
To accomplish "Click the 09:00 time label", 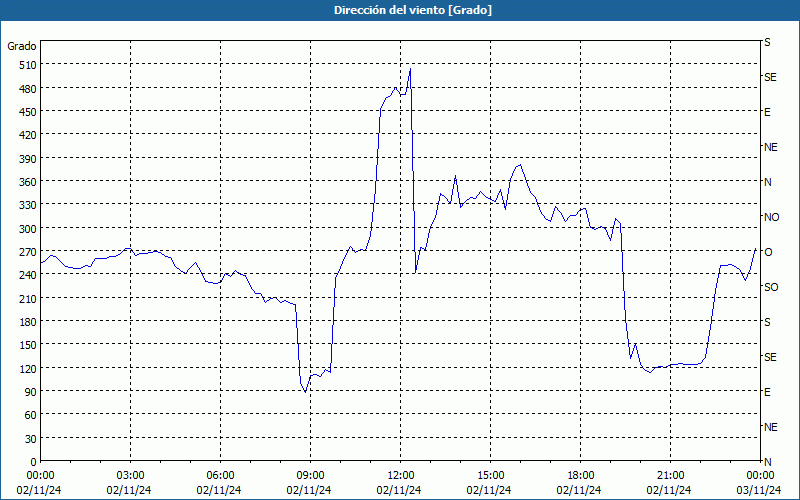I will pyautogui.click(x=310, y=476).
